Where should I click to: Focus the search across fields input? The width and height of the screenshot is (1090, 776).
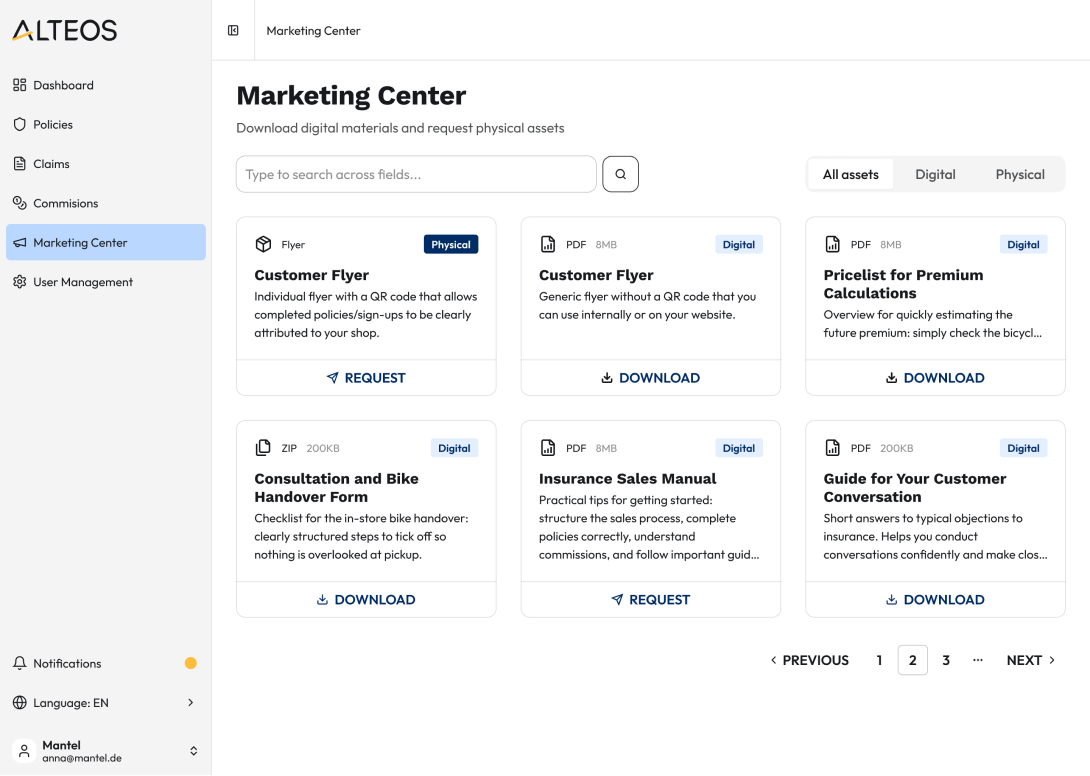pos(416,174)
